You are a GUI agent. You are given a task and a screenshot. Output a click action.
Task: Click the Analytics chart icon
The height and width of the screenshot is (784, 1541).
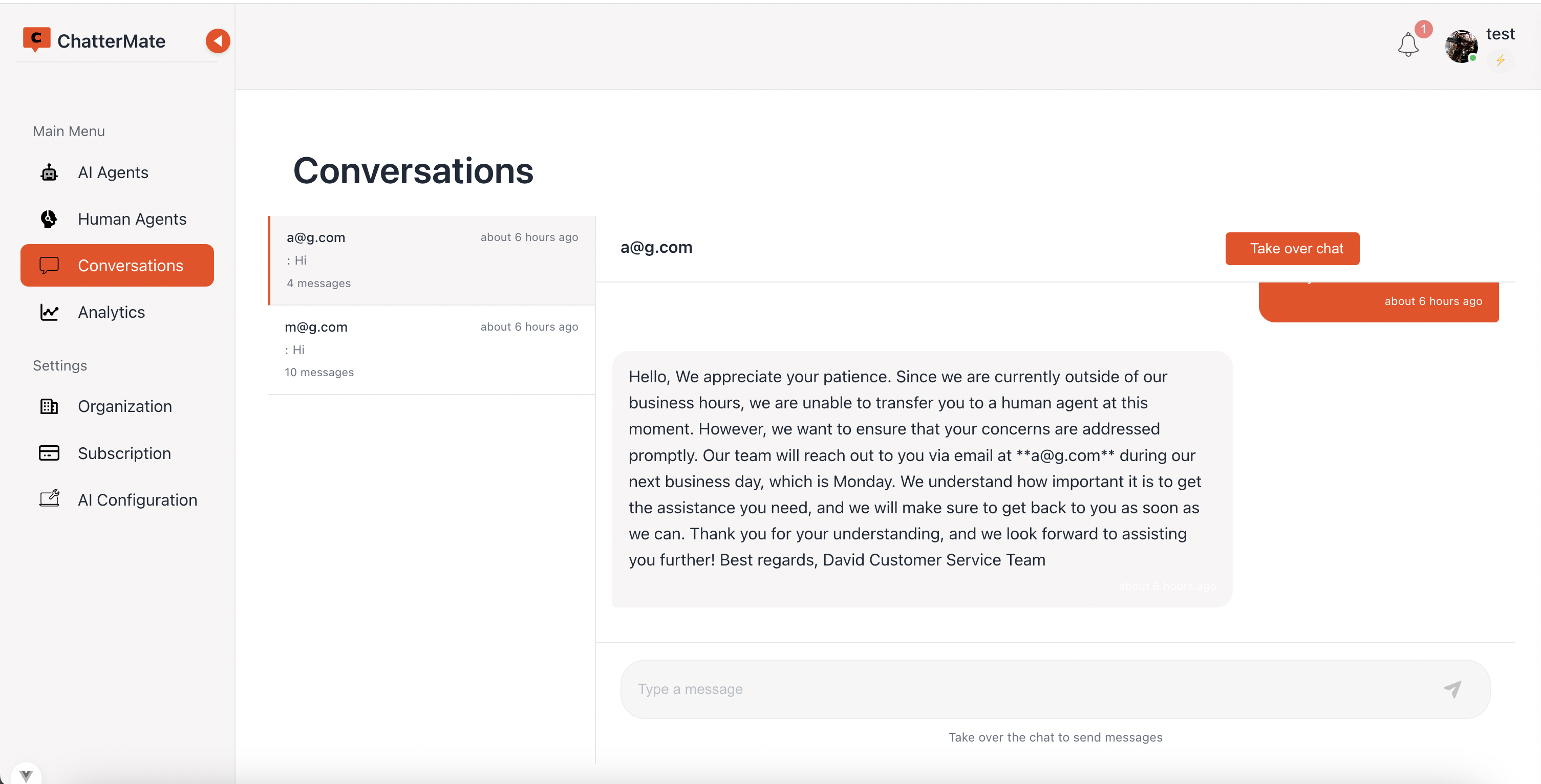49,312
